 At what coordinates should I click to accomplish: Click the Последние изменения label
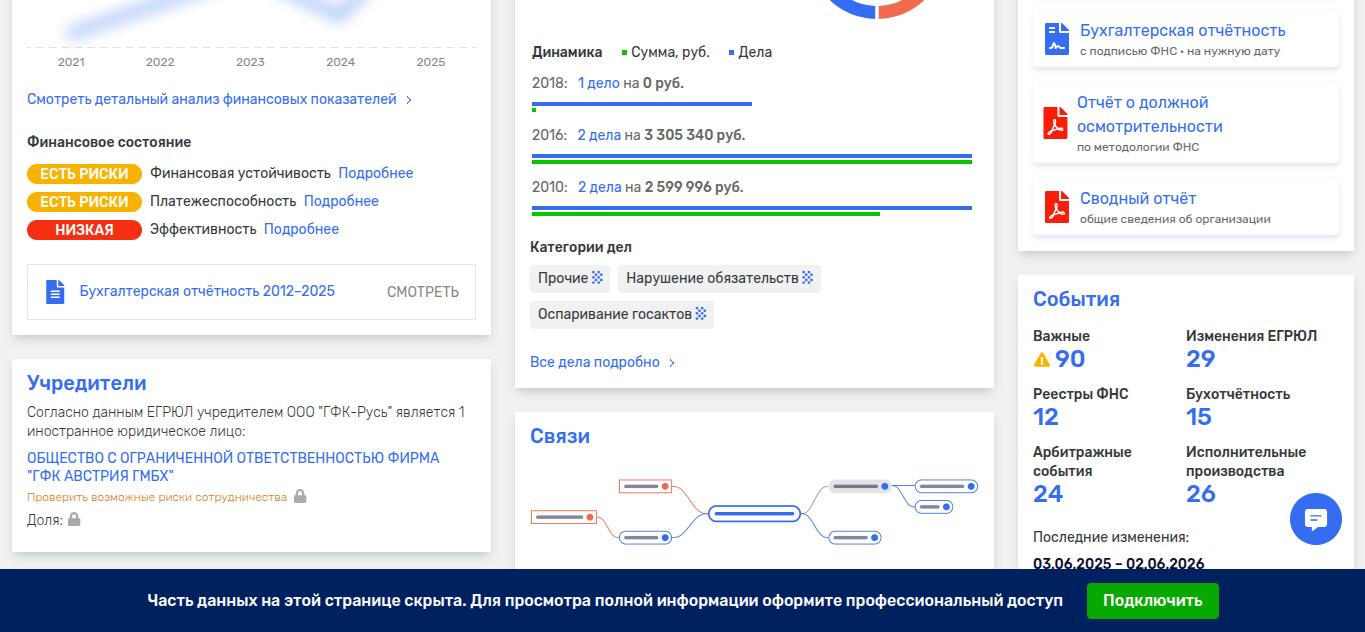(1111, 537)
